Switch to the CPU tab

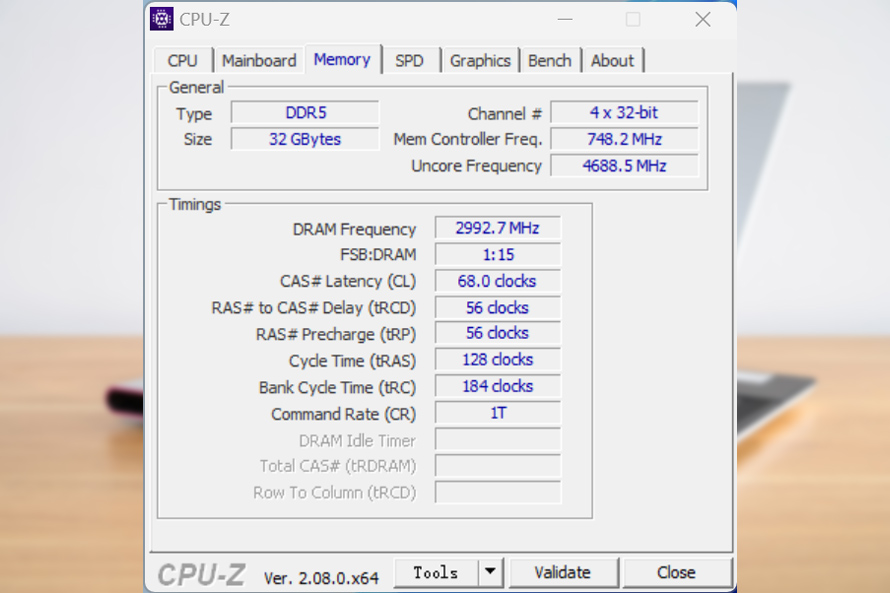(x=183, y=61)
